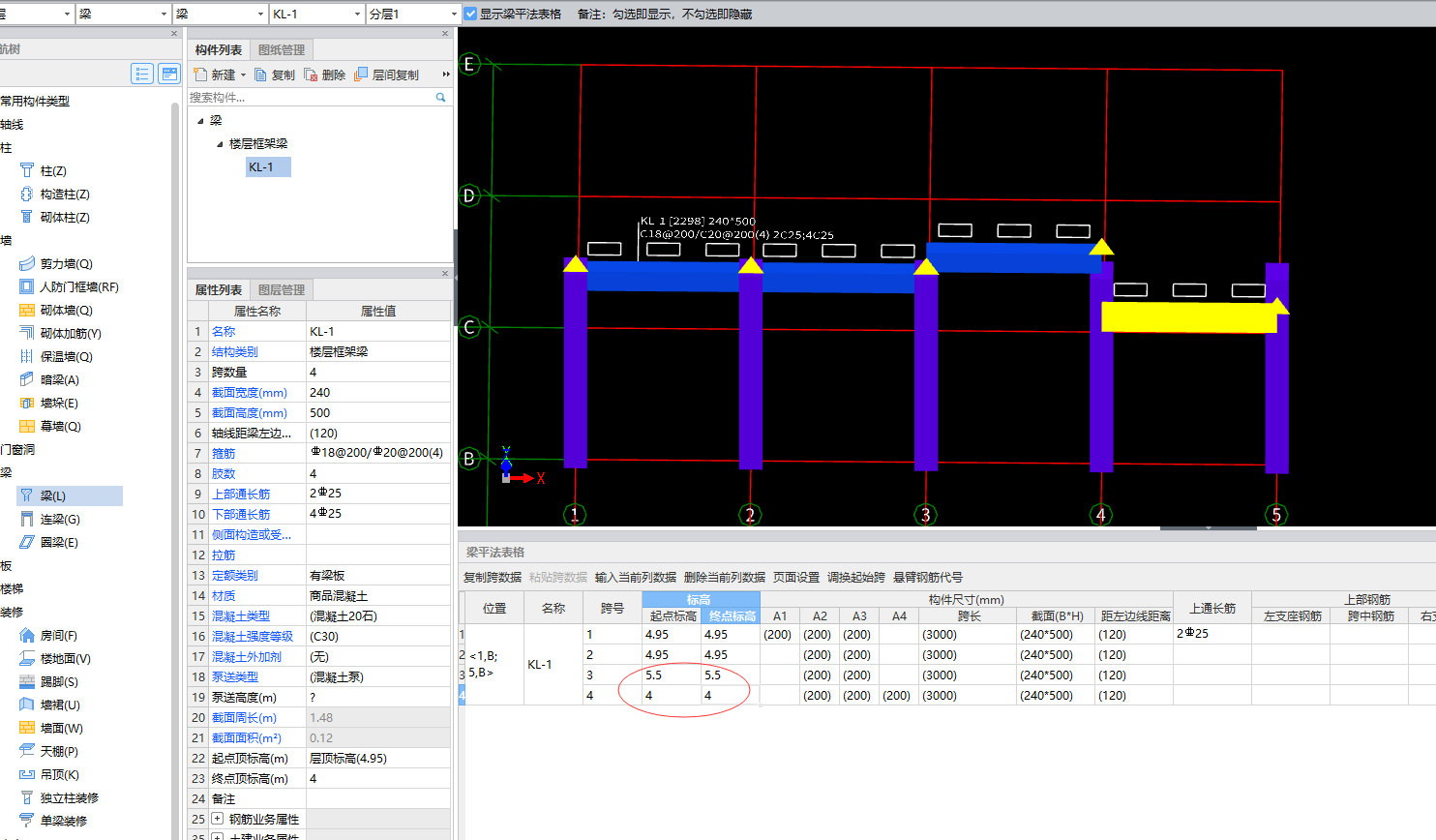Select the 墙裙(U) dado icon
The image size is (1436, 840).
click(x=27, y=705)
